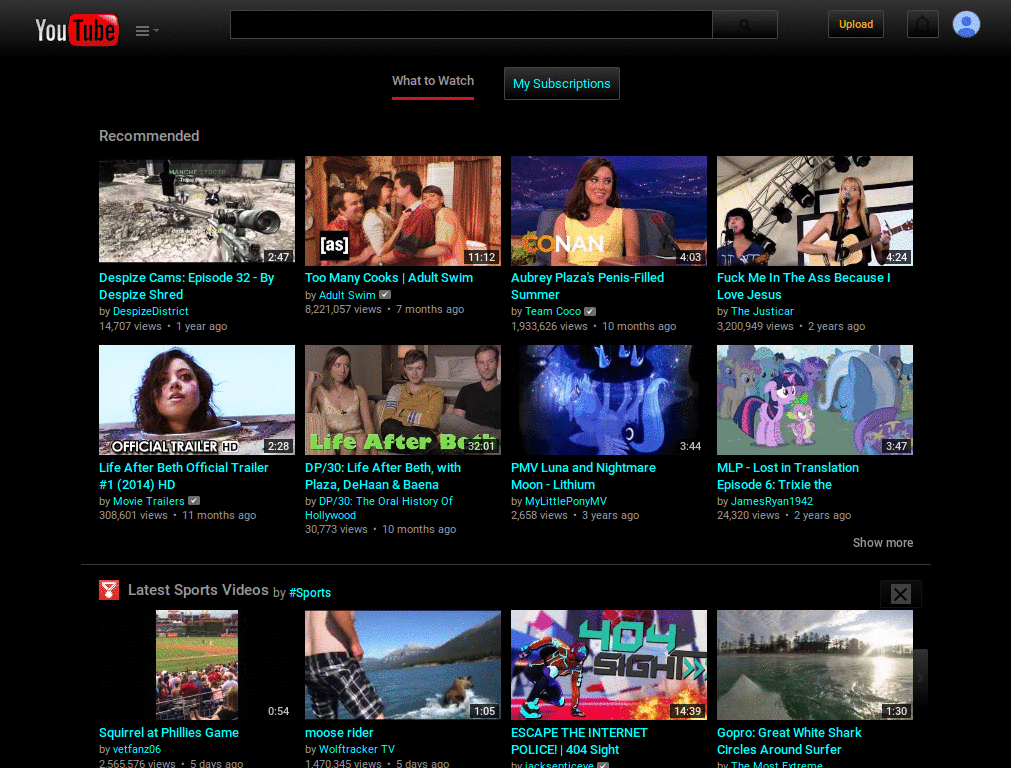Click the YouTube logo
Viewport: 1024px width, 768px height.
(77, 30)
